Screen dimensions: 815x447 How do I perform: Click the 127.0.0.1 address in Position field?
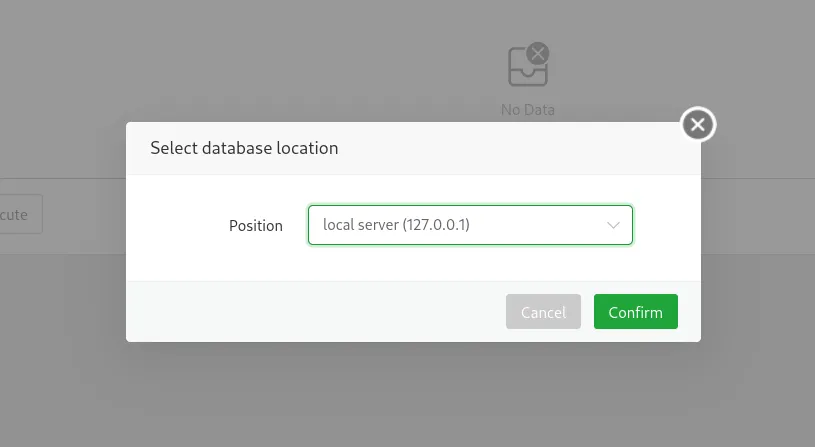pos(436,226)
